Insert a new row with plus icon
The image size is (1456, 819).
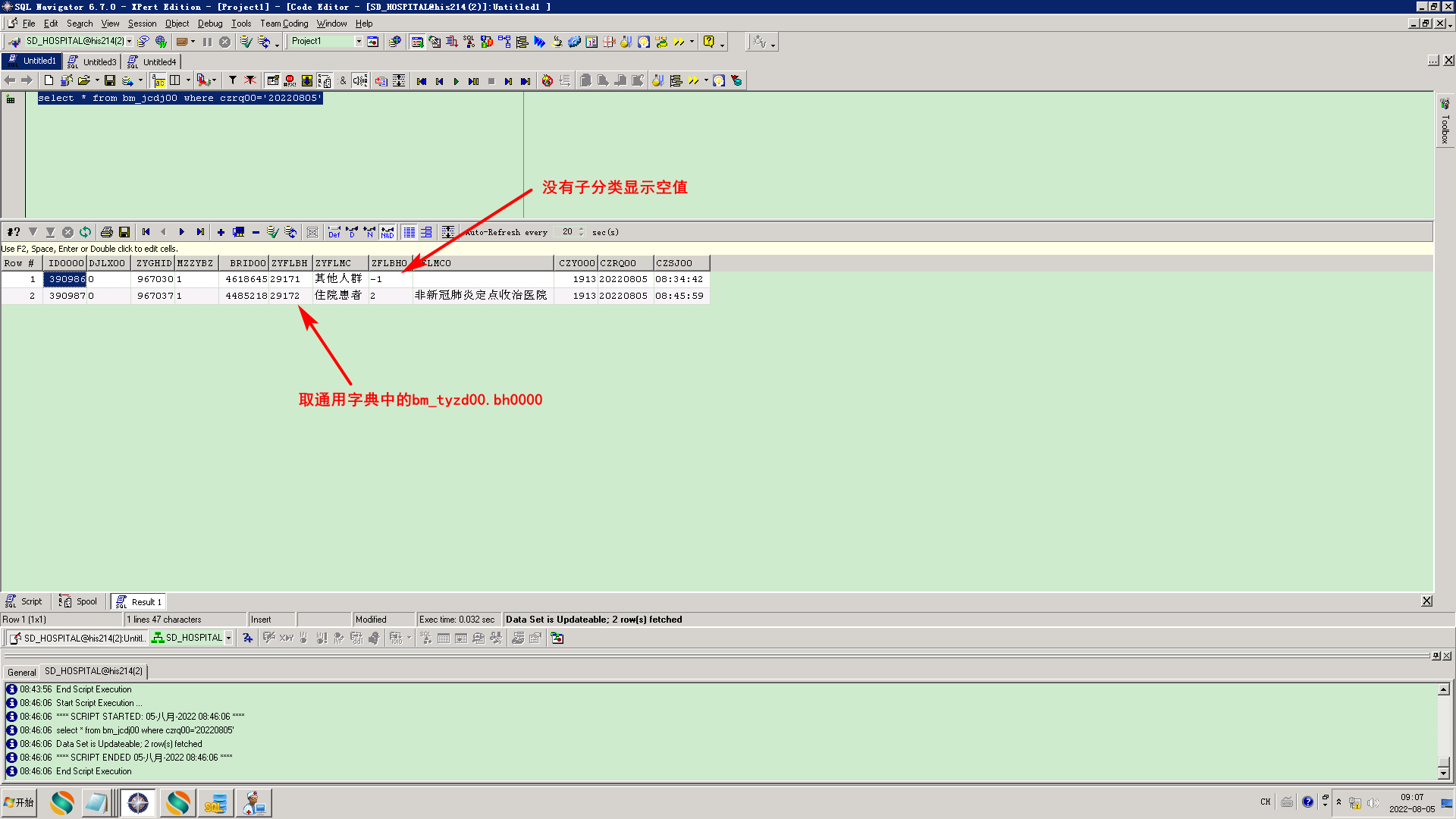(x=221, y=232)
